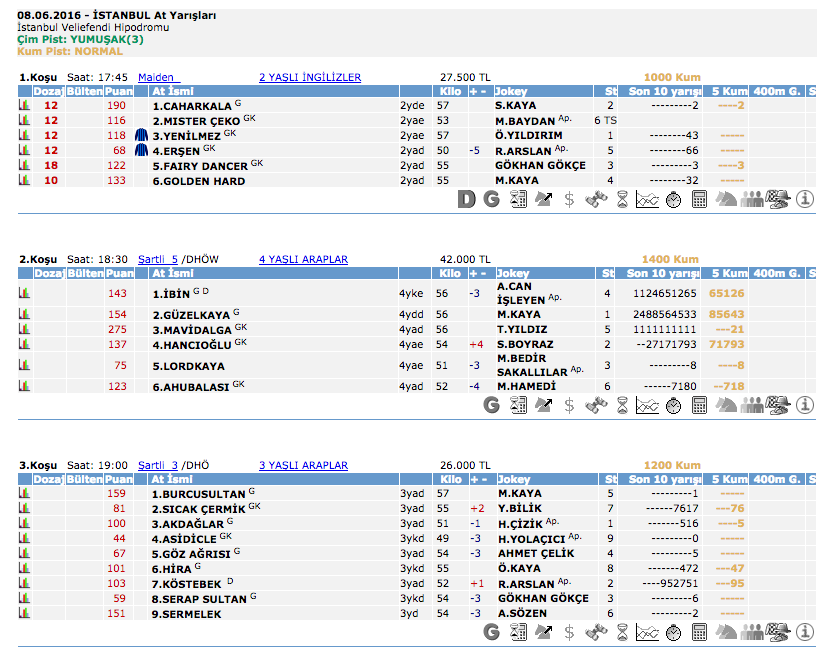Click the hourglass icon under race 3
Image resolution: width=835 pixels, height=658 pixels.
click(x=622, y=631)
